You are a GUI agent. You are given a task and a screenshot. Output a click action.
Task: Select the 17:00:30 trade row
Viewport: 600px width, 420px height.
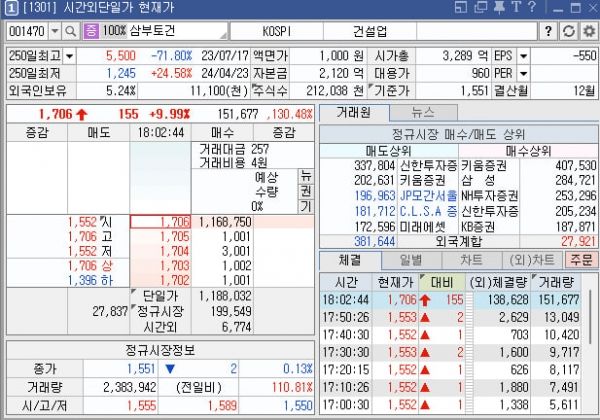point(451,404)
